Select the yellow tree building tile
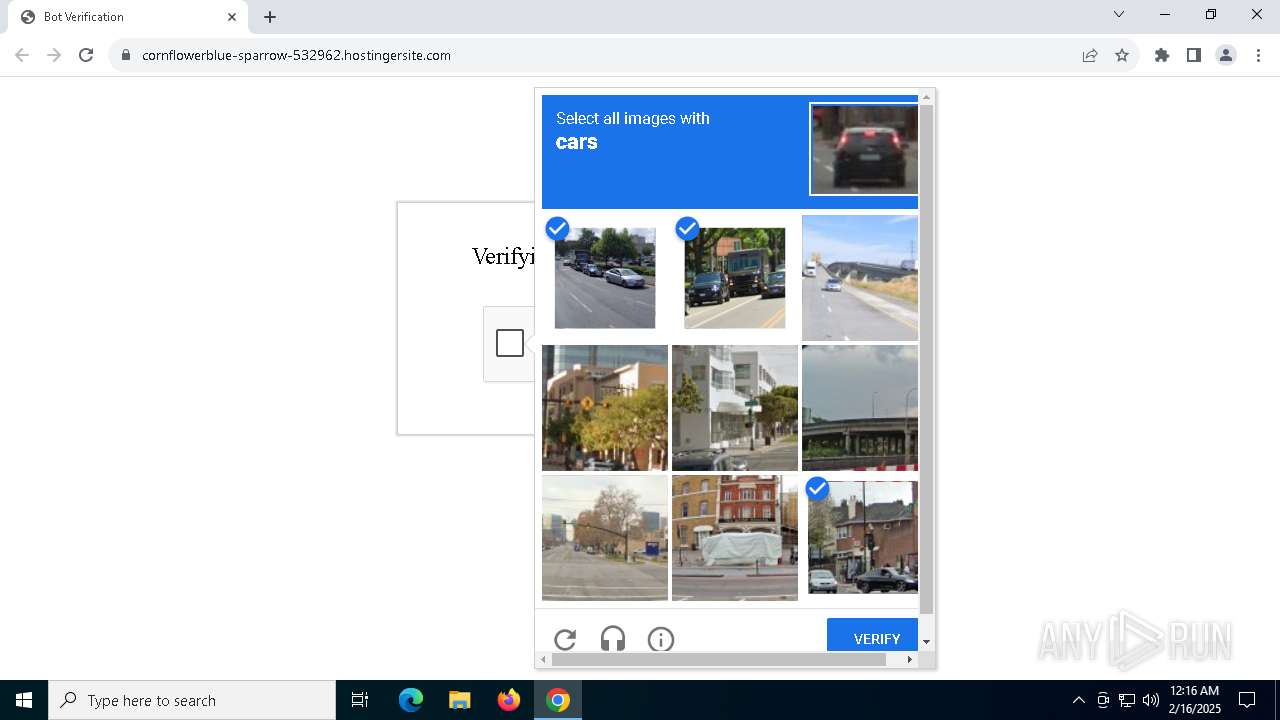 tap(605, 408)
